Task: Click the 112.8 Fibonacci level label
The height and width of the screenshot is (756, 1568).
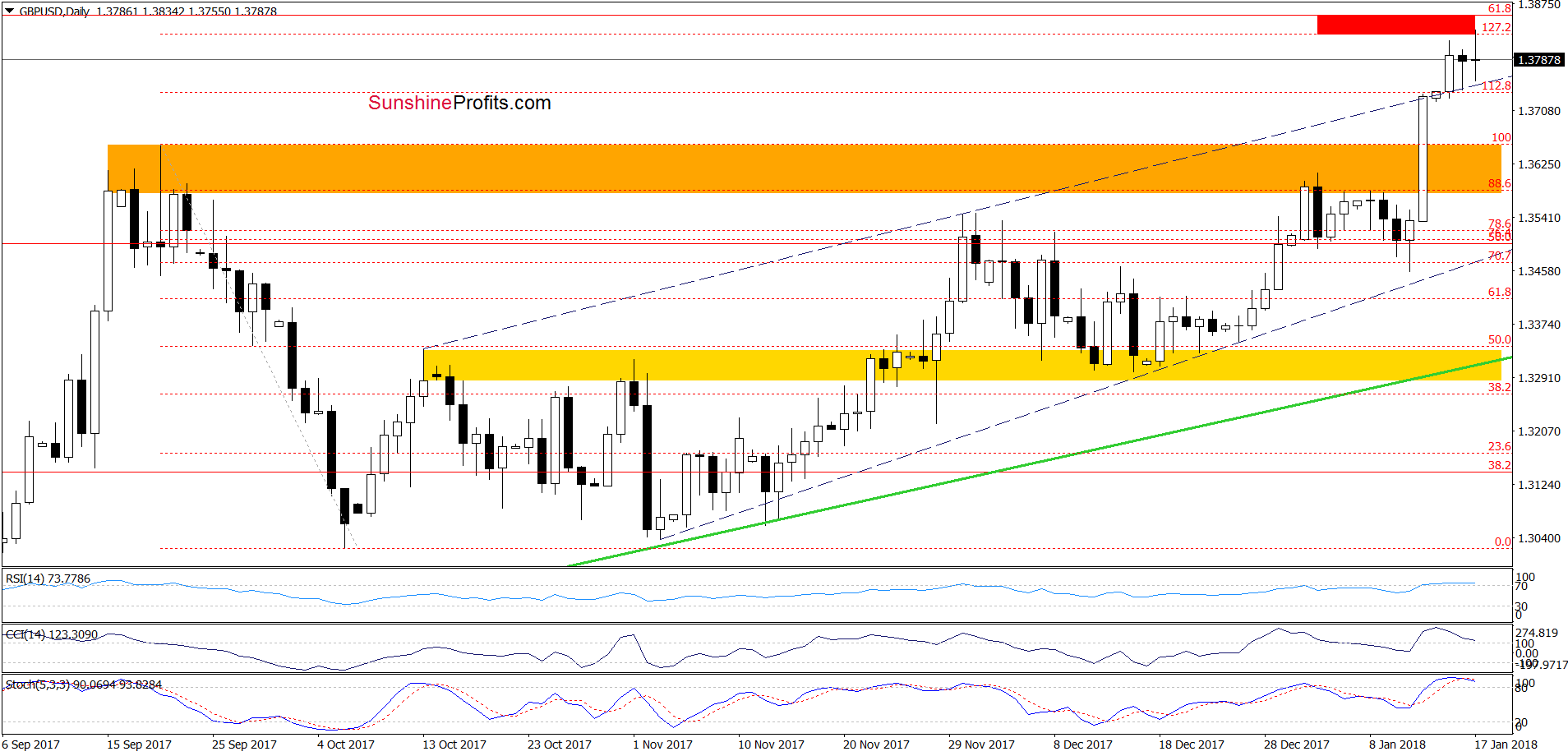Action: point(1497,85)
